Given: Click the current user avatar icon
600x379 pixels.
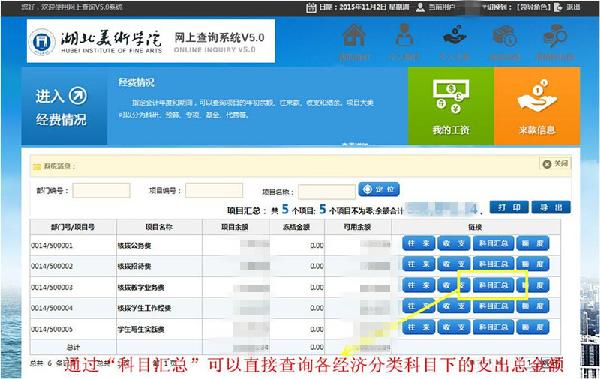Looking at the screenshot, I should [420, 7].
